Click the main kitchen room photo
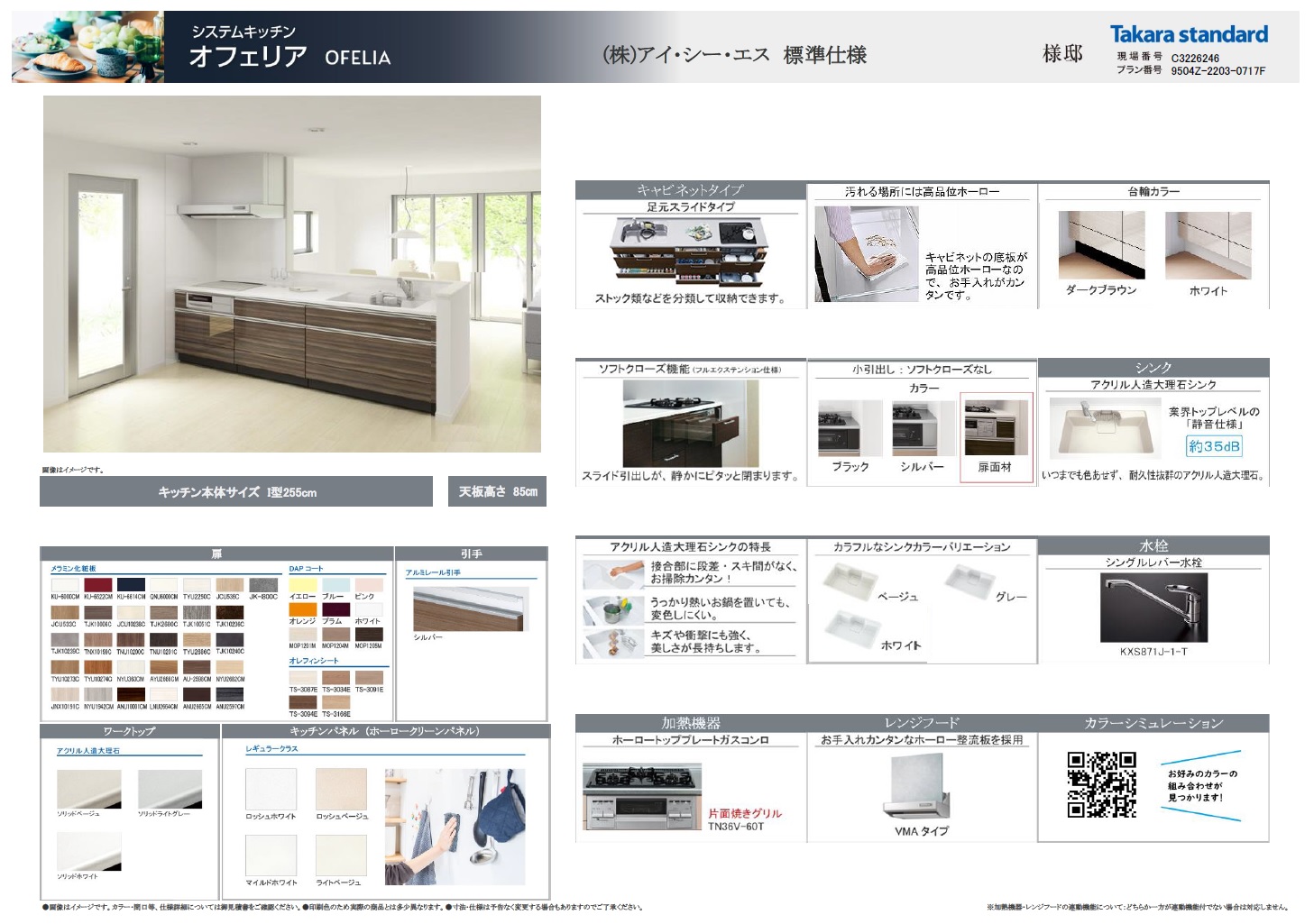This screenshot has height=924, width=1314. (x=292, y=274)
